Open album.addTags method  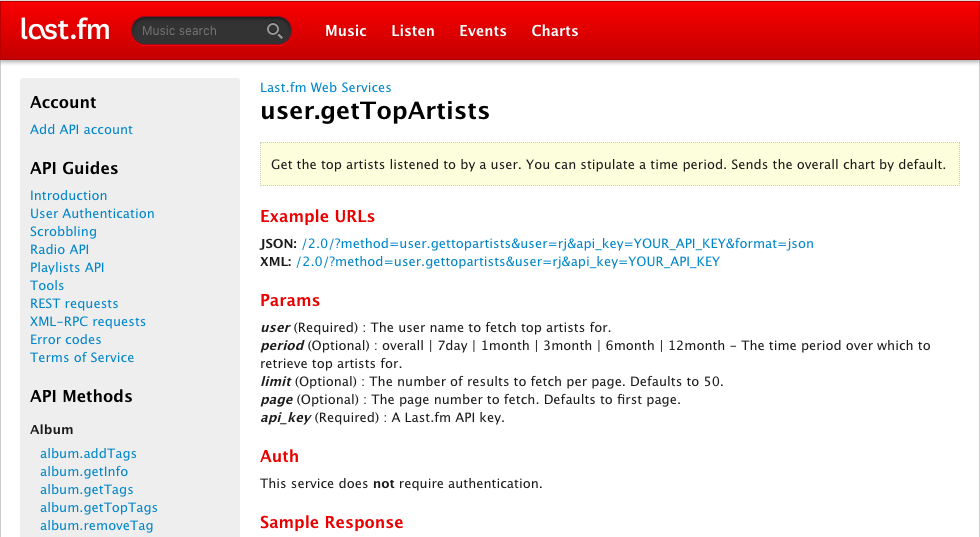[x=88, y=453]
